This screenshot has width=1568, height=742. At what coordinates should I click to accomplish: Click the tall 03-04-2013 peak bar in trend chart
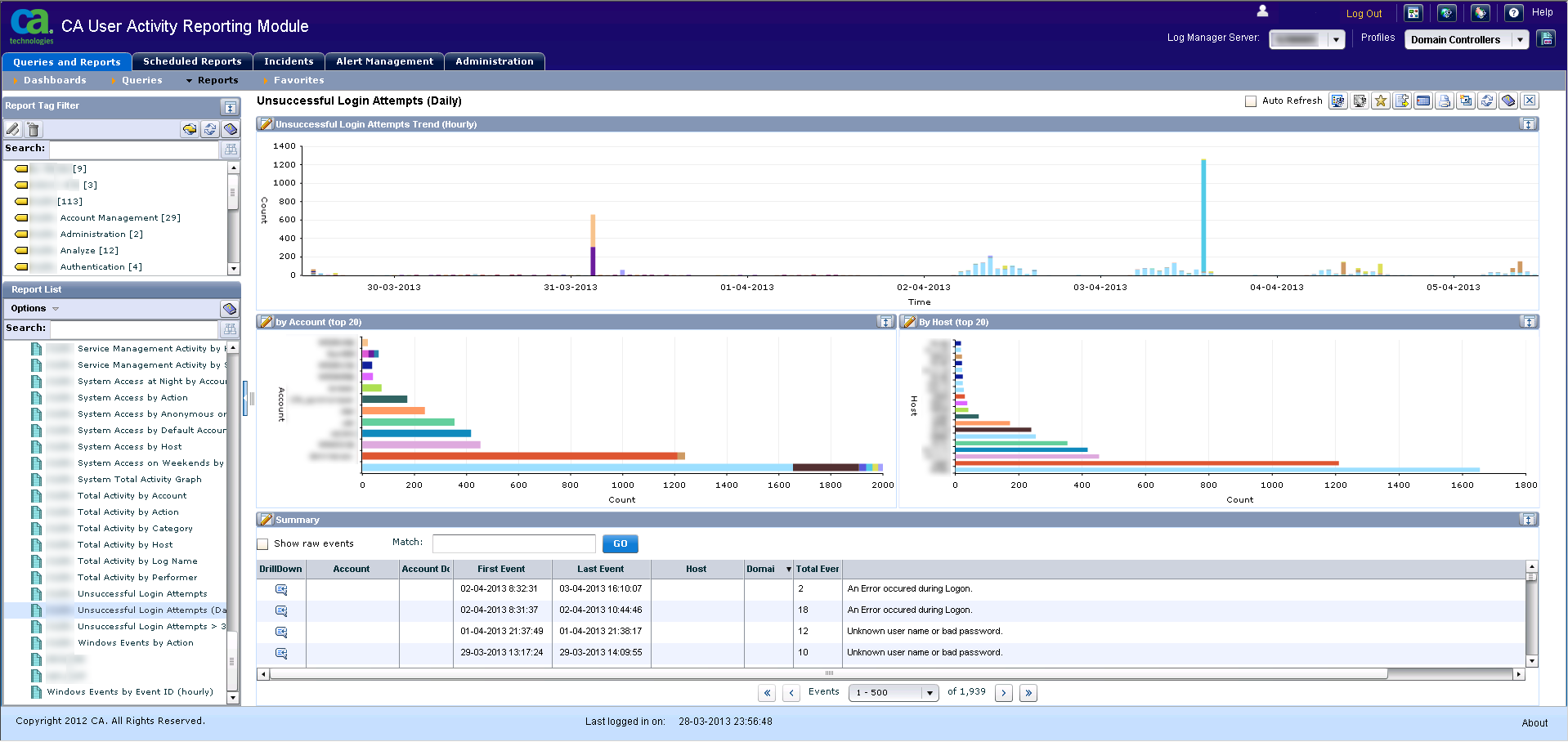pyautogui.click(x=1203, y=217)
